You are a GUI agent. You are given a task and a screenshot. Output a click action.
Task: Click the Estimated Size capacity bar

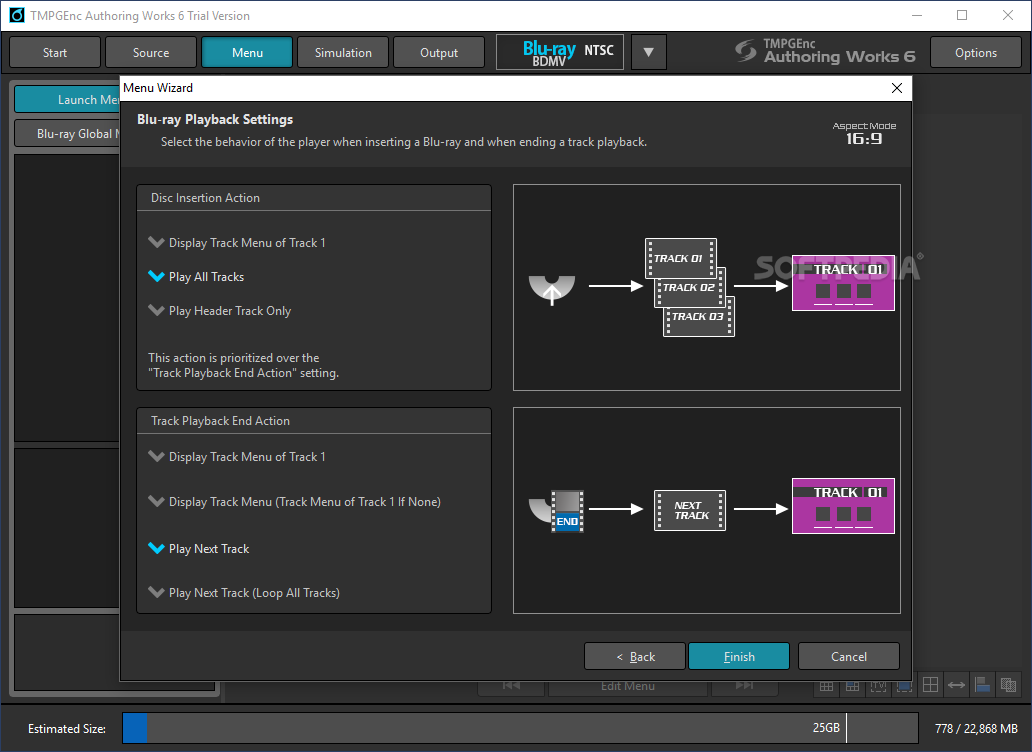pos(520,728)
